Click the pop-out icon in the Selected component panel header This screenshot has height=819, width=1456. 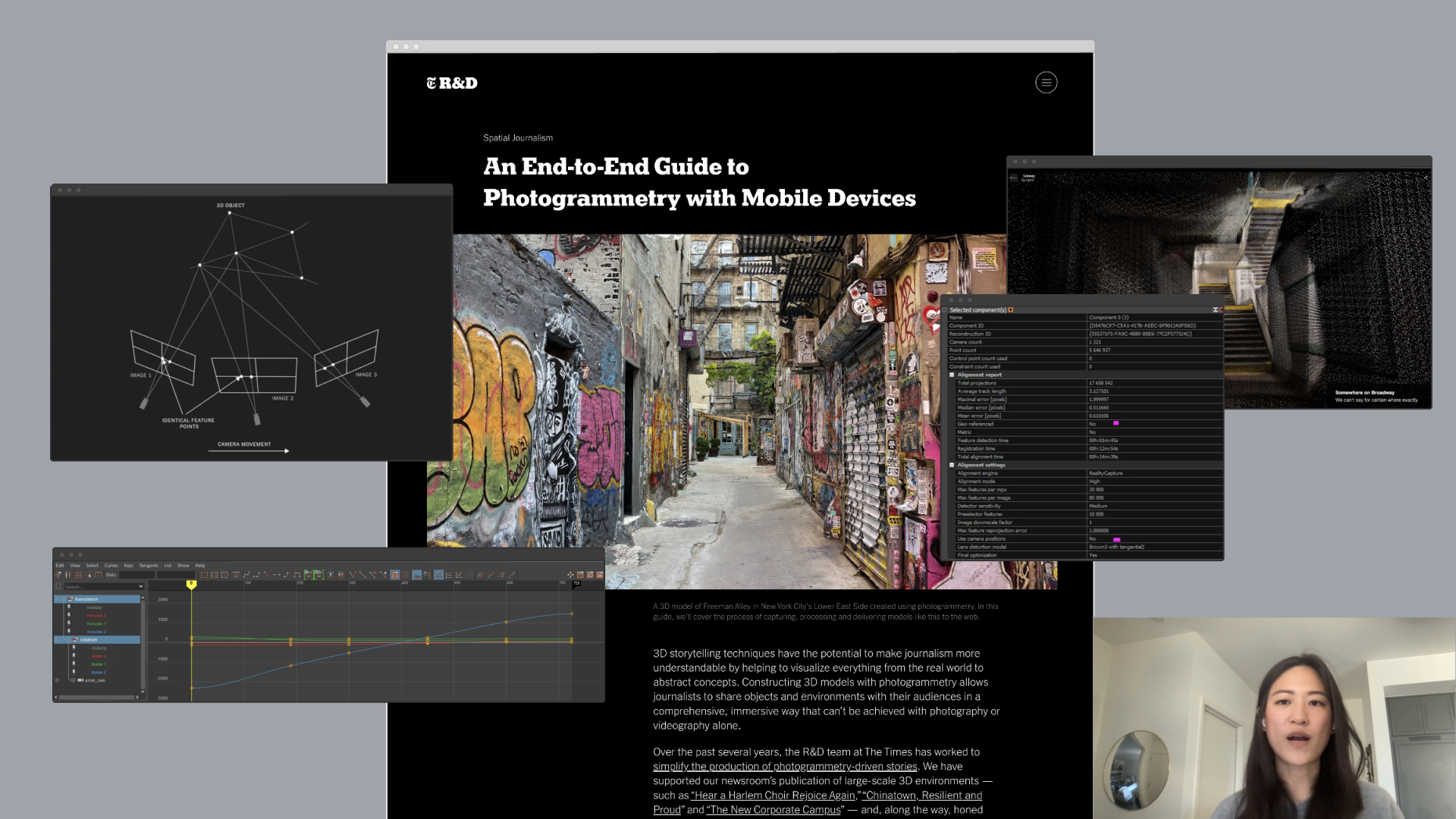1215,309
